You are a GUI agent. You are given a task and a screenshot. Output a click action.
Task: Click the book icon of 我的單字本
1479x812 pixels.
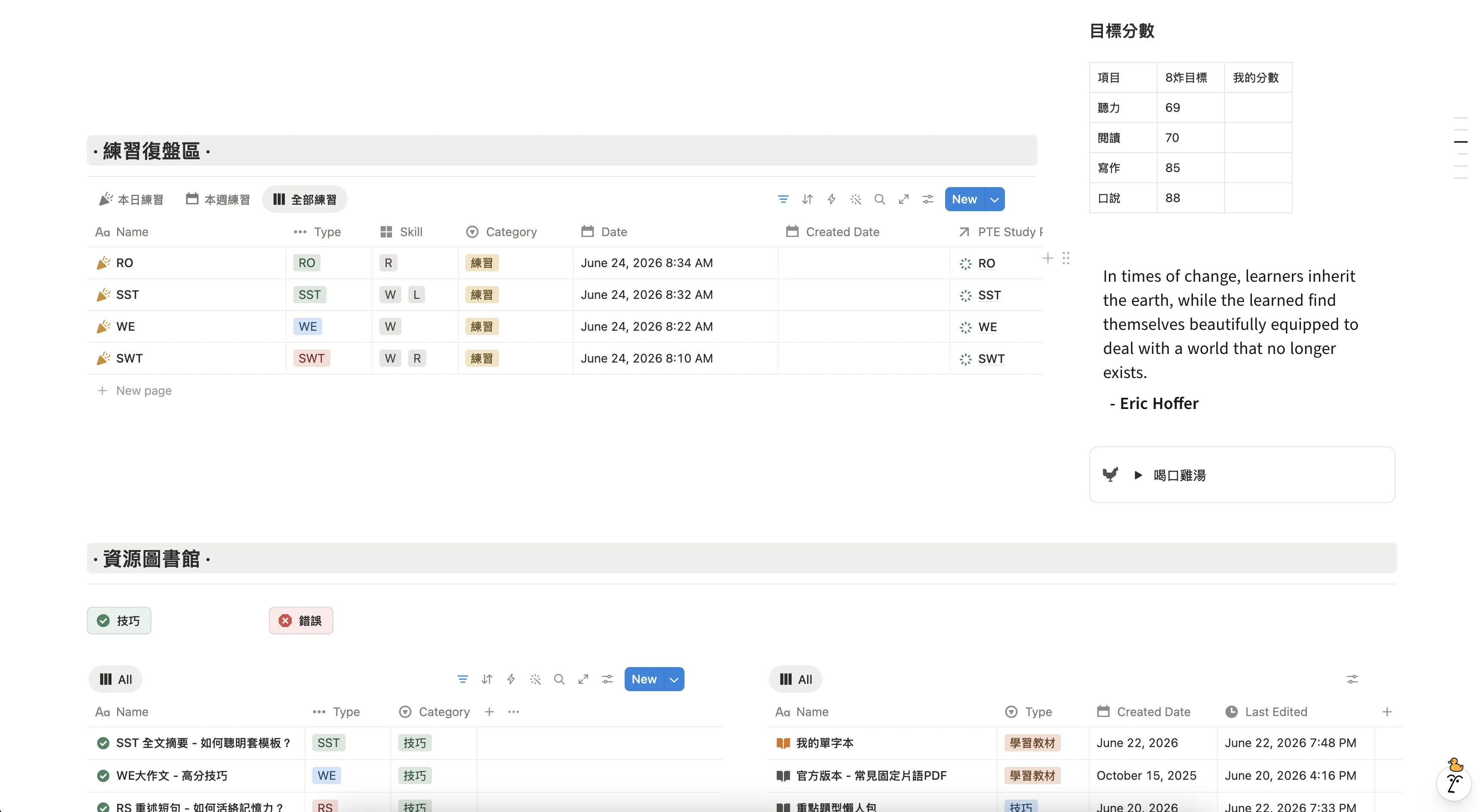[783, 743]
